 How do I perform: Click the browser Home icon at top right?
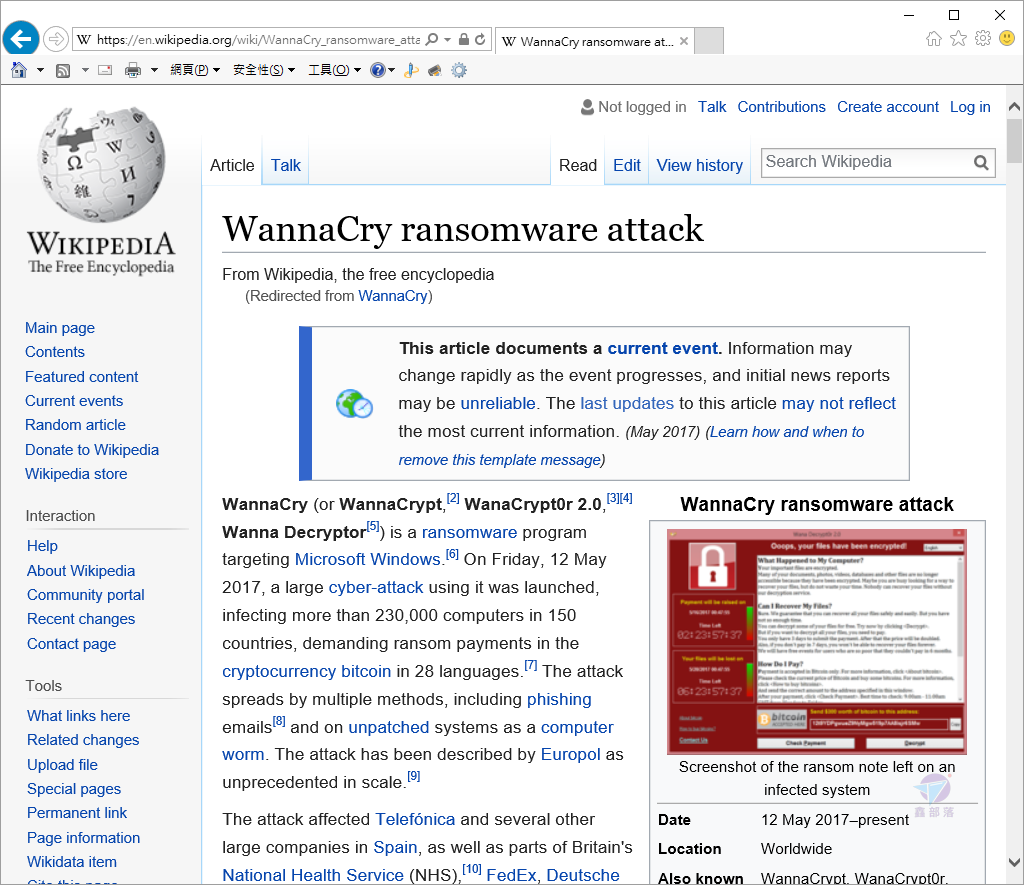click(934, 39)
